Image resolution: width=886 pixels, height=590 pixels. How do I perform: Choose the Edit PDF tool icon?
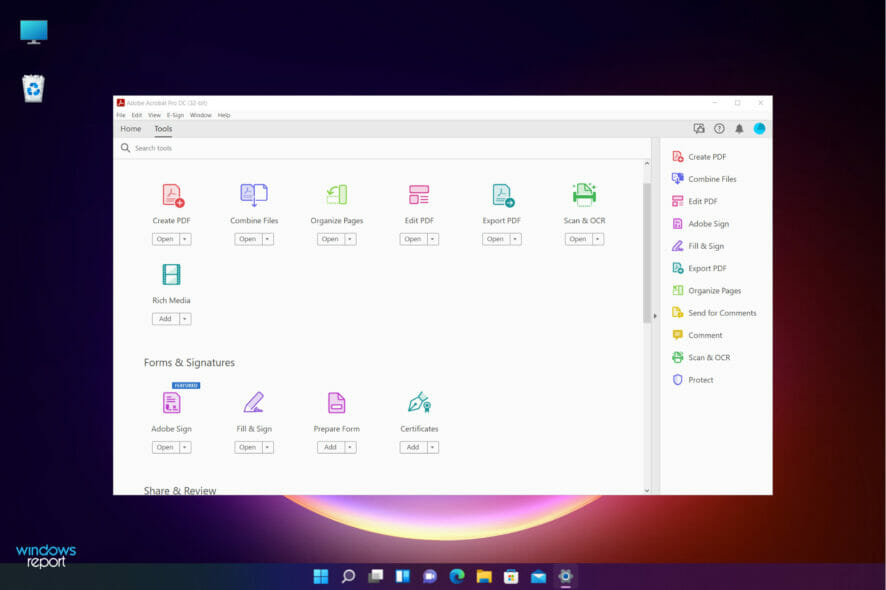coord(419,195)
